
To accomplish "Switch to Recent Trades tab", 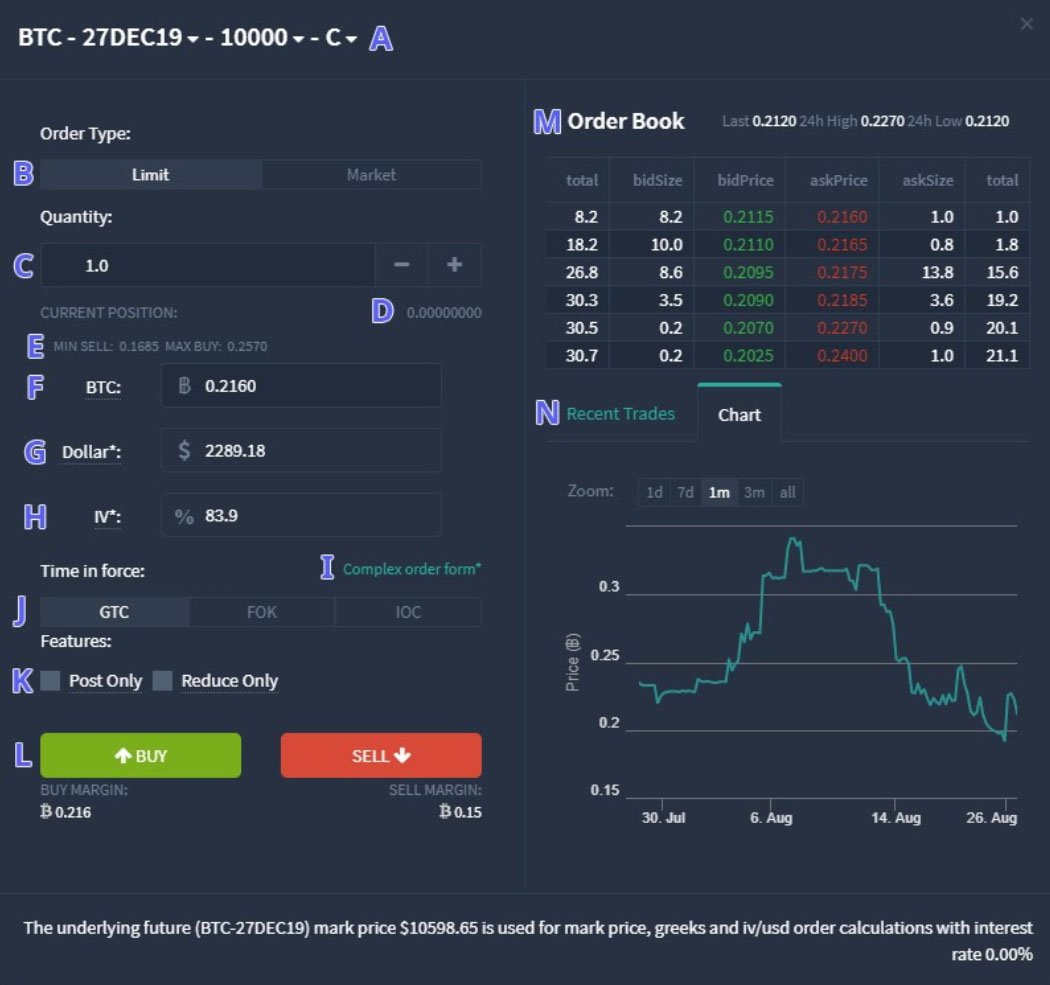I will pos(621,414).
